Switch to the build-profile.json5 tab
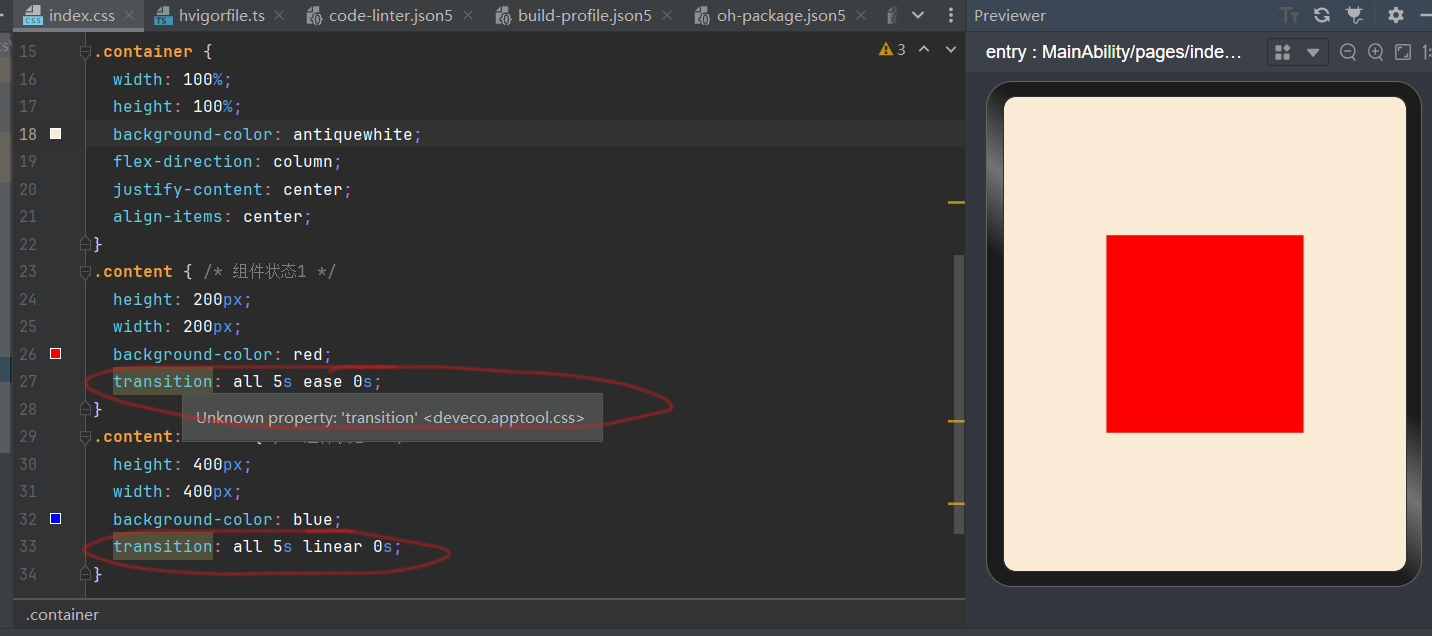The width and height of the screenshot is (1432, 636). (x=585, y=16)
